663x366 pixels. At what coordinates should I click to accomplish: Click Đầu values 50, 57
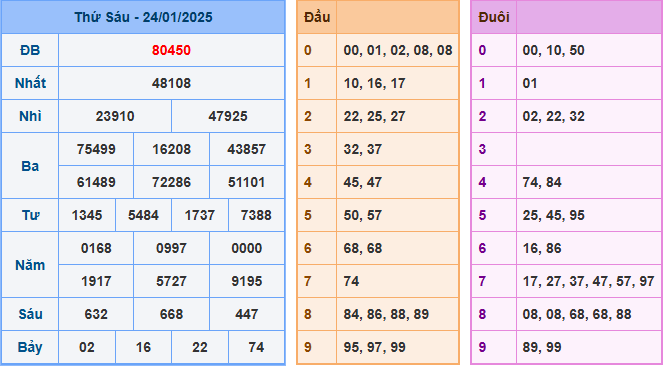(363, 215)
